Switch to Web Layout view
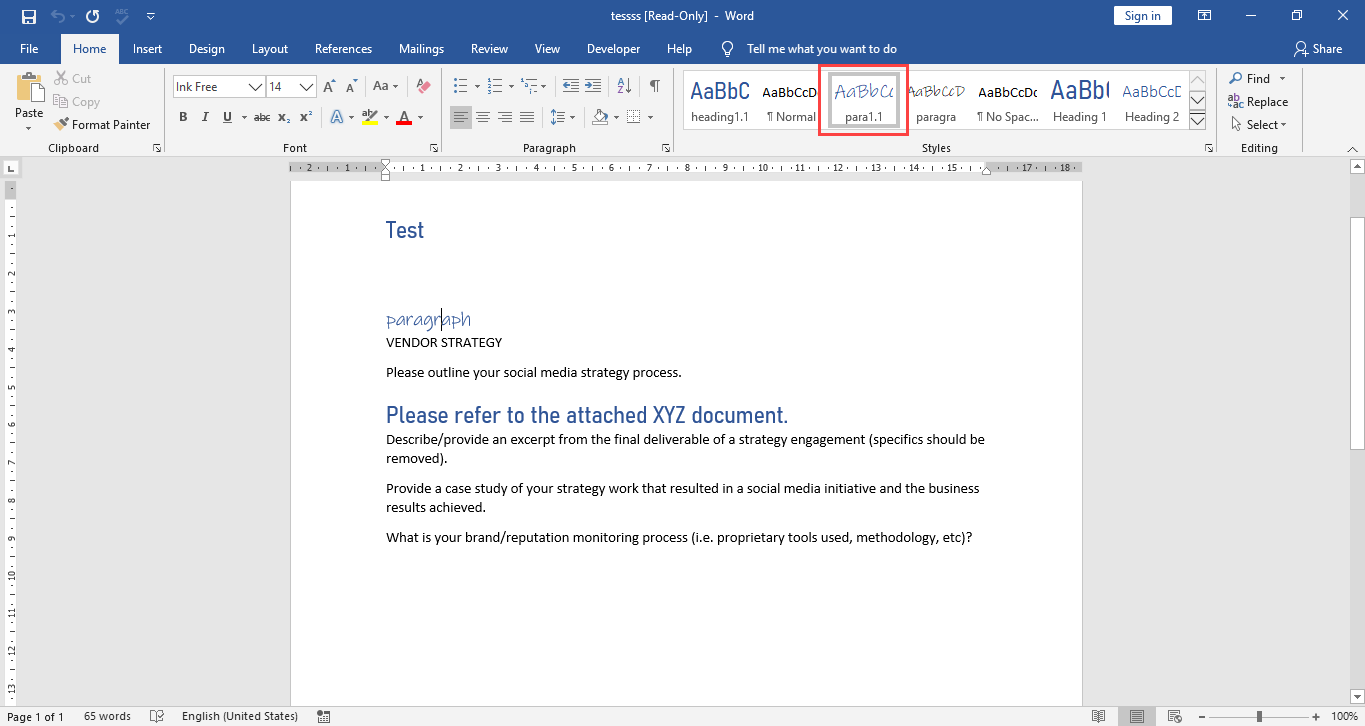The image size is (1365, 726). coord(1175,716)
